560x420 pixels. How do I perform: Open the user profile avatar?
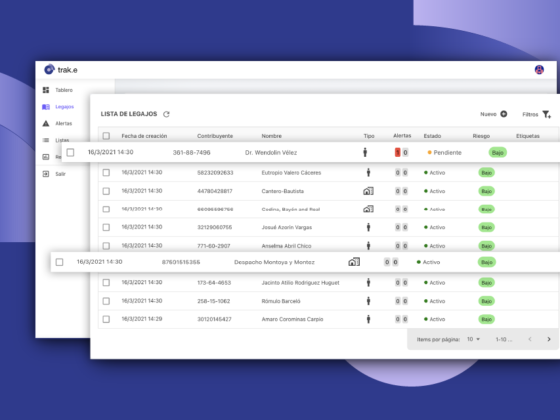(x=539, y=70)
